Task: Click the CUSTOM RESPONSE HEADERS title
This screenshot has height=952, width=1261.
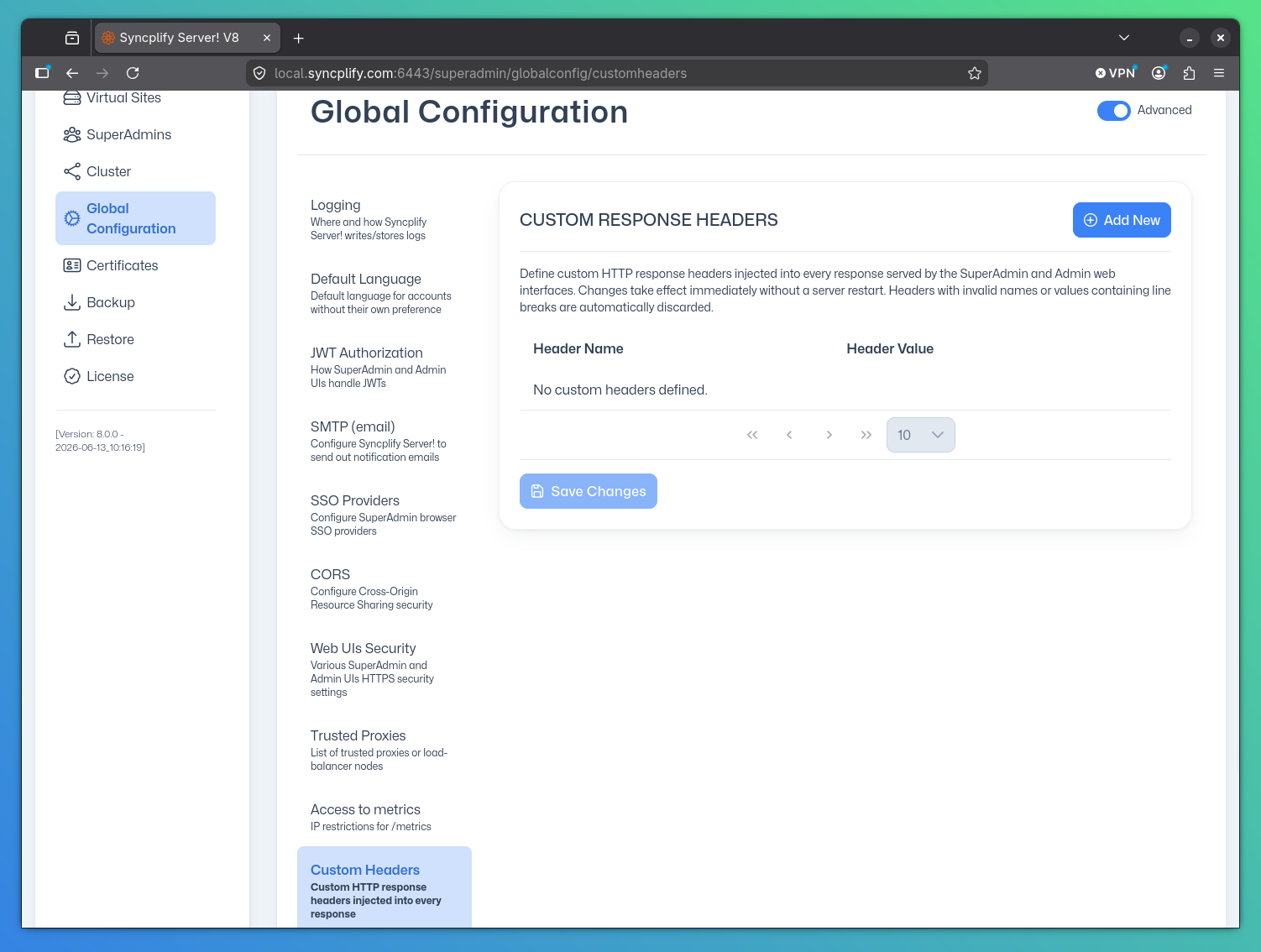Action: point(649,220)
